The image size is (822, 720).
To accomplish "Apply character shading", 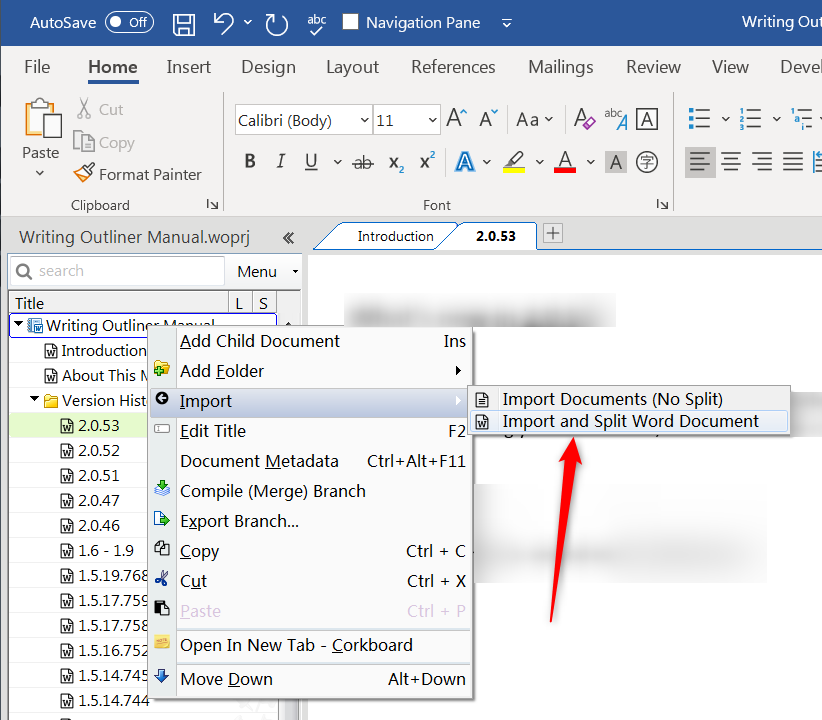I will coord(616,162).
